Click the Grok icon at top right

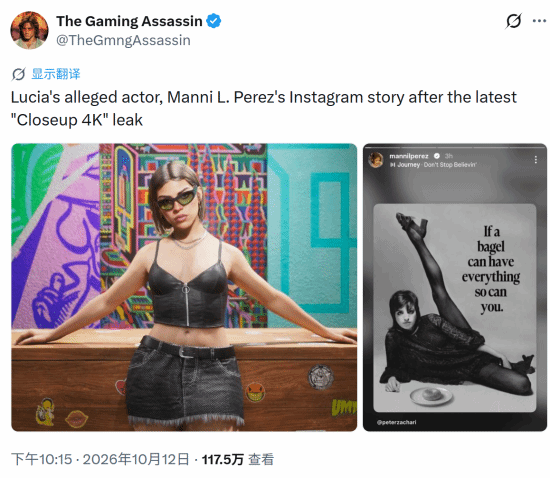click(514, 21)
